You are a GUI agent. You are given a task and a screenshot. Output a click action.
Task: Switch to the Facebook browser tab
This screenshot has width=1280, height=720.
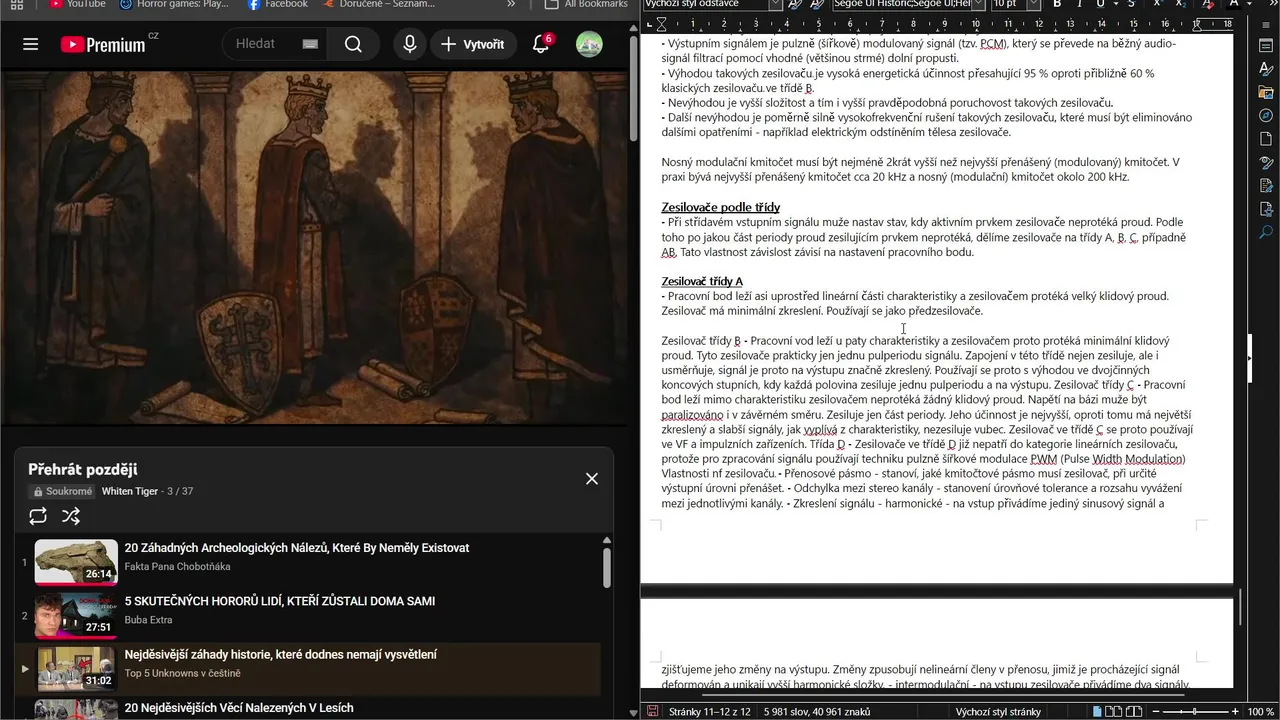279,5
